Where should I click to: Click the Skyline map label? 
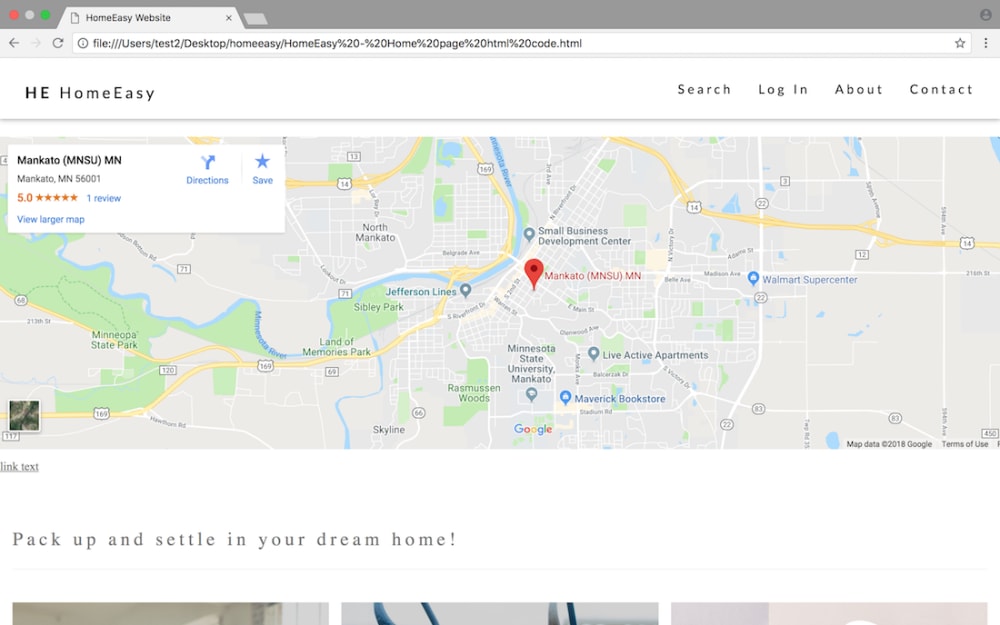tap(389, 430)
